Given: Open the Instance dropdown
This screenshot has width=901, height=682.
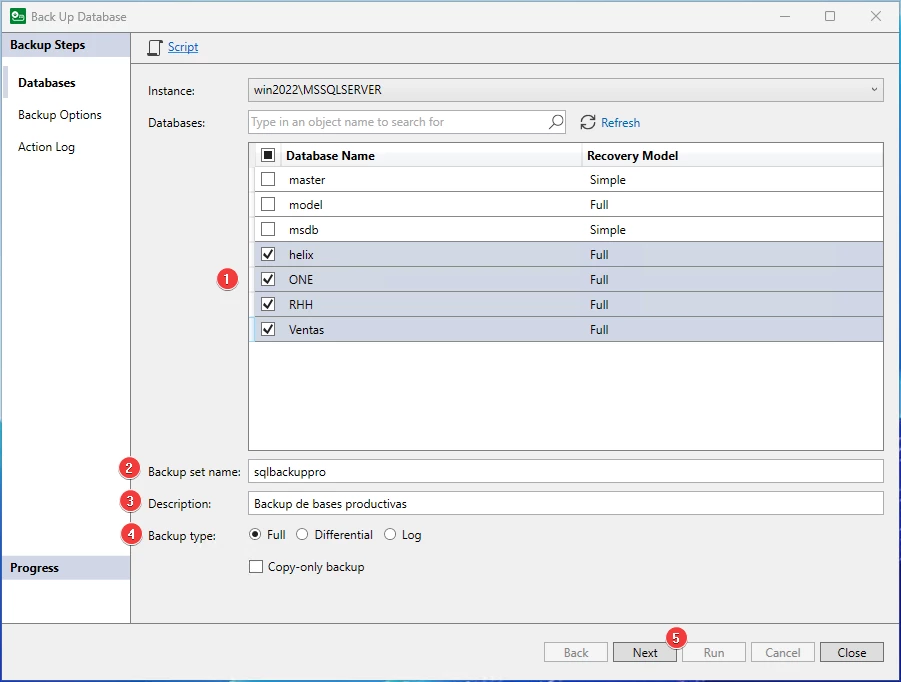Looking at the screenshot, I should coord(565,90).
